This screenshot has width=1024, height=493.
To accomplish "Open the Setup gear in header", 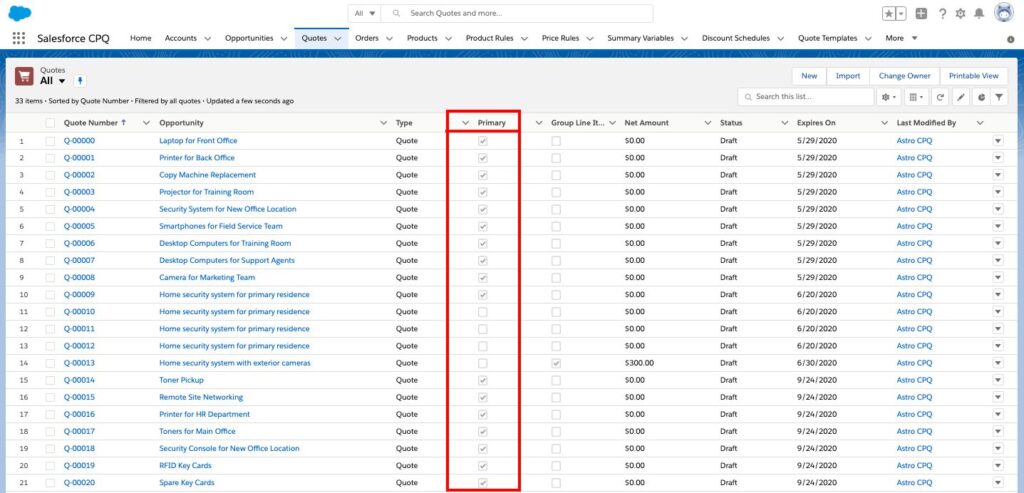I will click(x=960, y=13).
